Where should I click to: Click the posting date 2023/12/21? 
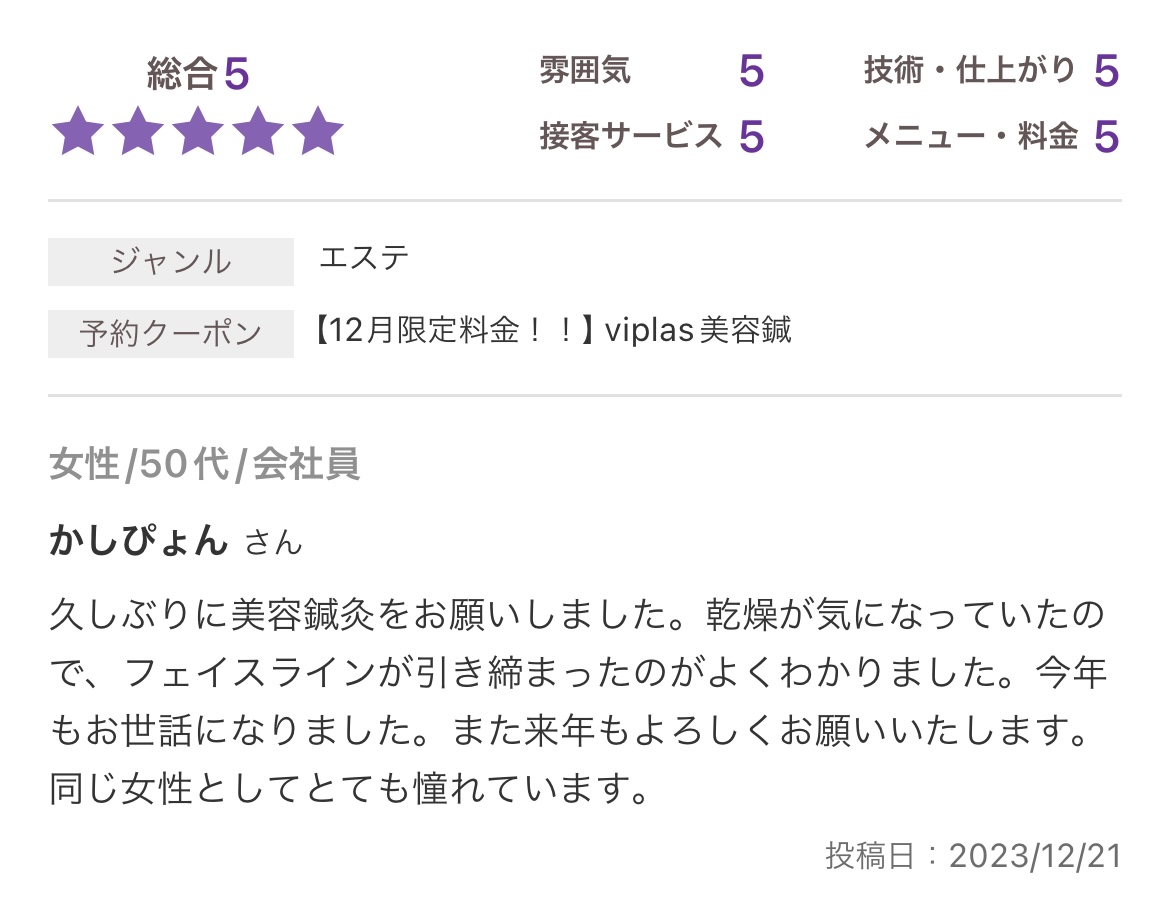[1034, 856]
